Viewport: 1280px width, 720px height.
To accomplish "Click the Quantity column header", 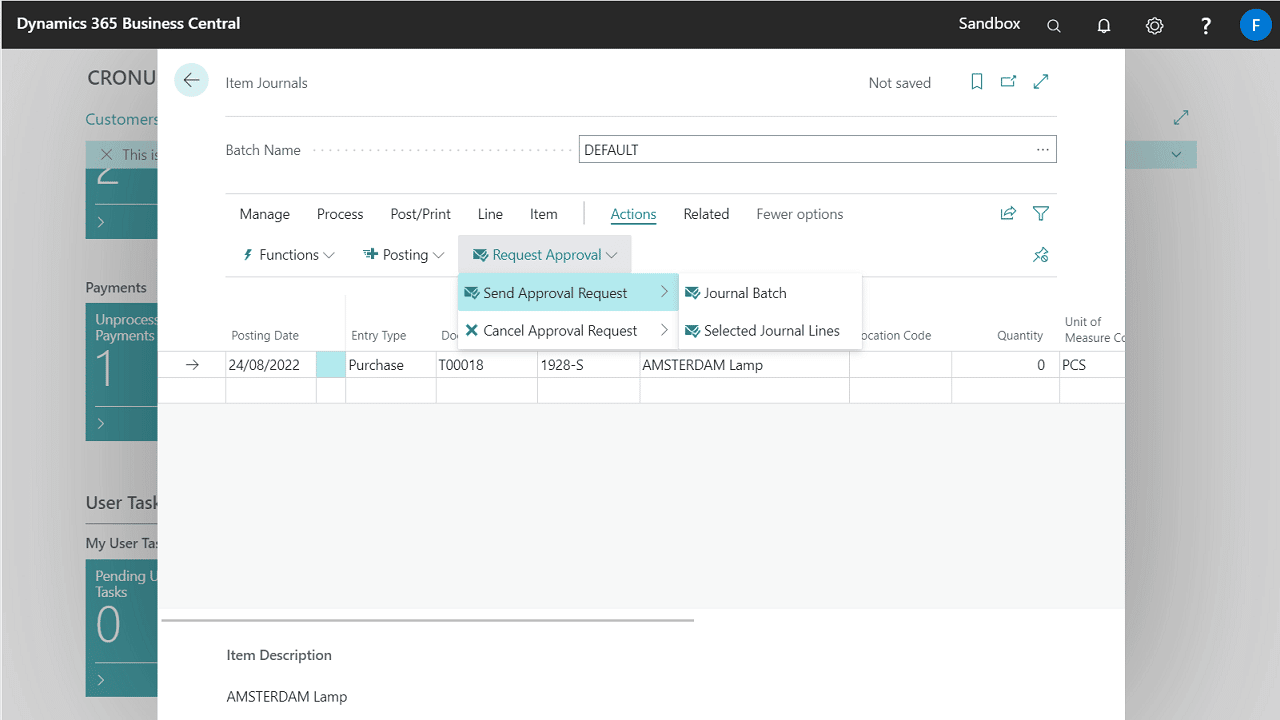I will (x=1020, y=336).
